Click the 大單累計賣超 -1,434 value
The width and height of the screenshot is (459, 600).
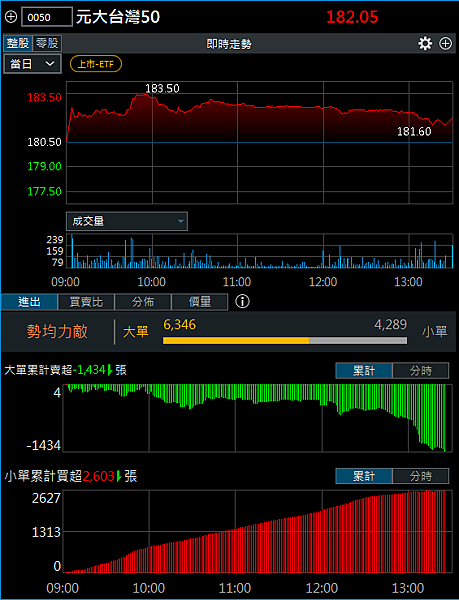pos(89,370)
